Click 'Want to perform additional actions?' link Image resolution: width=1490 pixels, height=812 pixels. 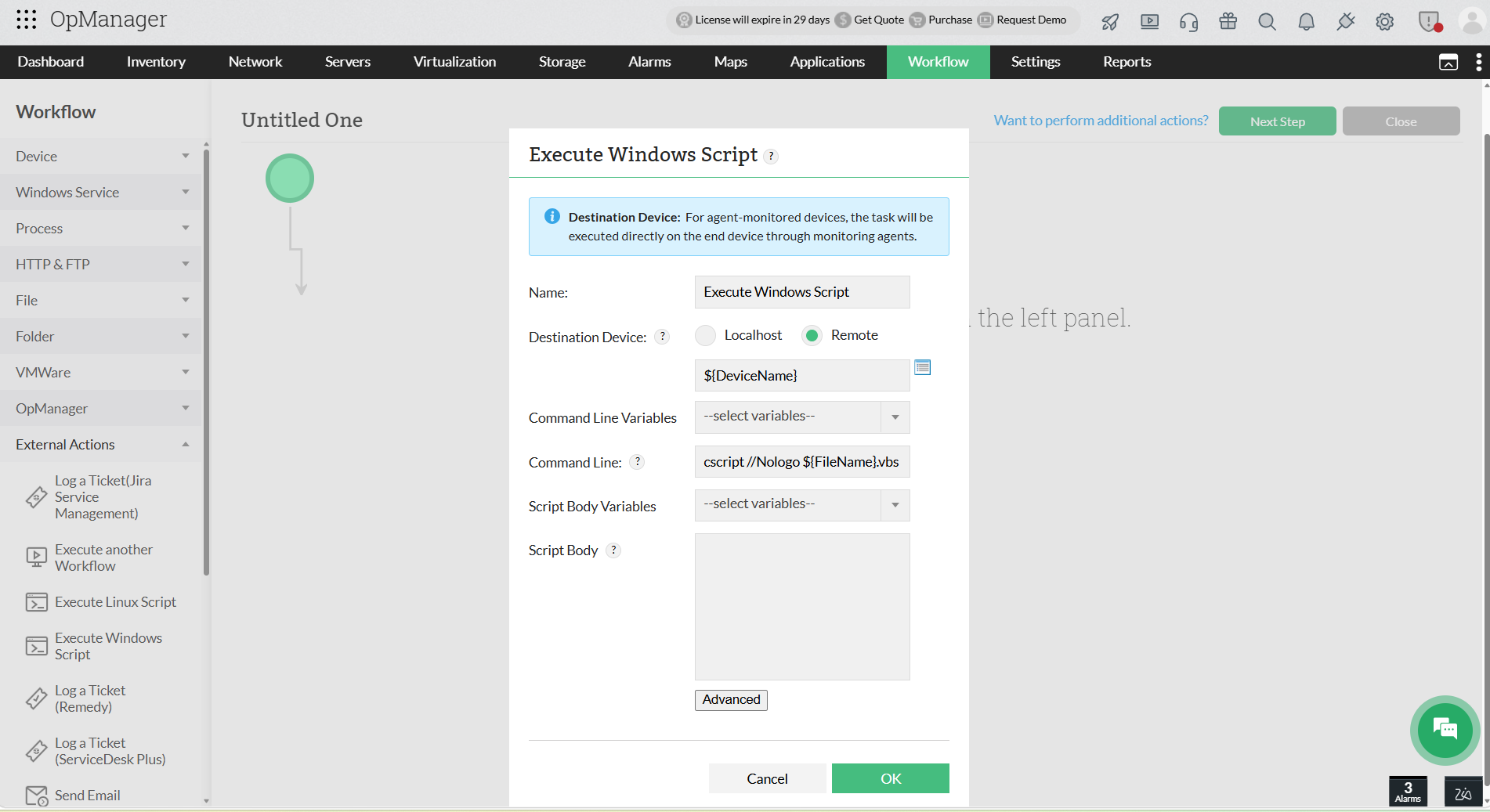pyautogui.click(x=1101, y=121)
